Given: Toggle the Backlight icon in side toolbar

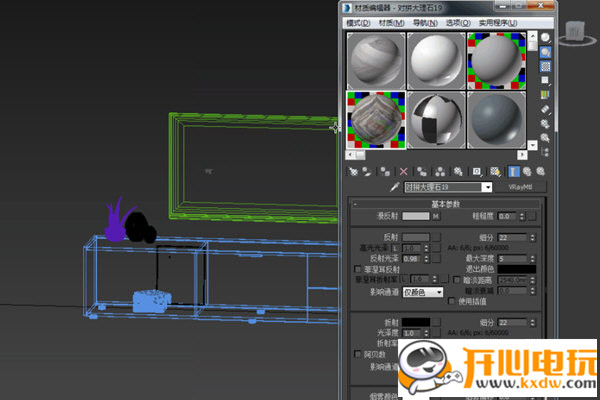Looking at the screenshot, I should click(545, 52).
